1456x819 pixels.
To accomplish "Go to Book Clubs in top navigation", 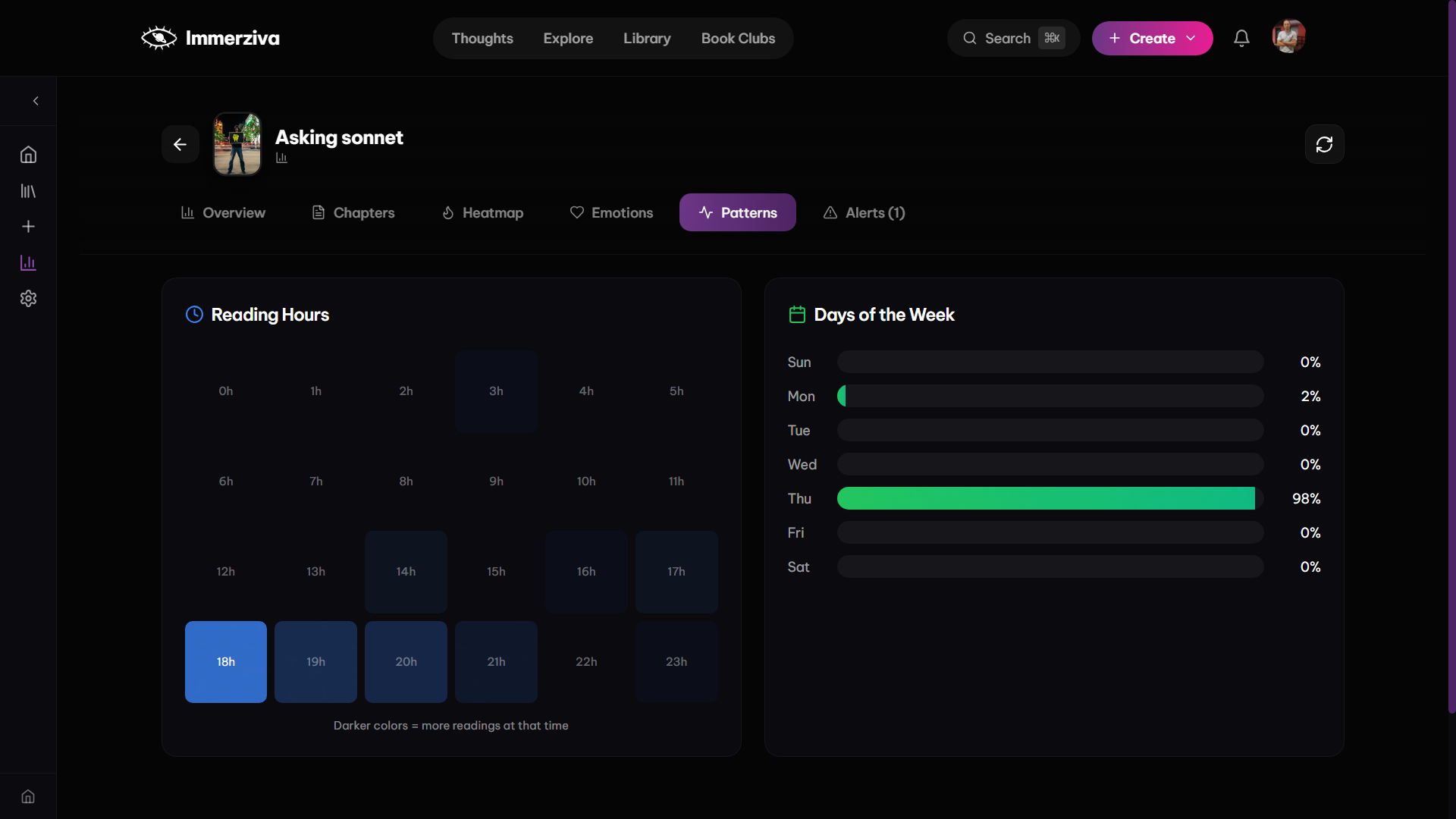I will point(738,38).
